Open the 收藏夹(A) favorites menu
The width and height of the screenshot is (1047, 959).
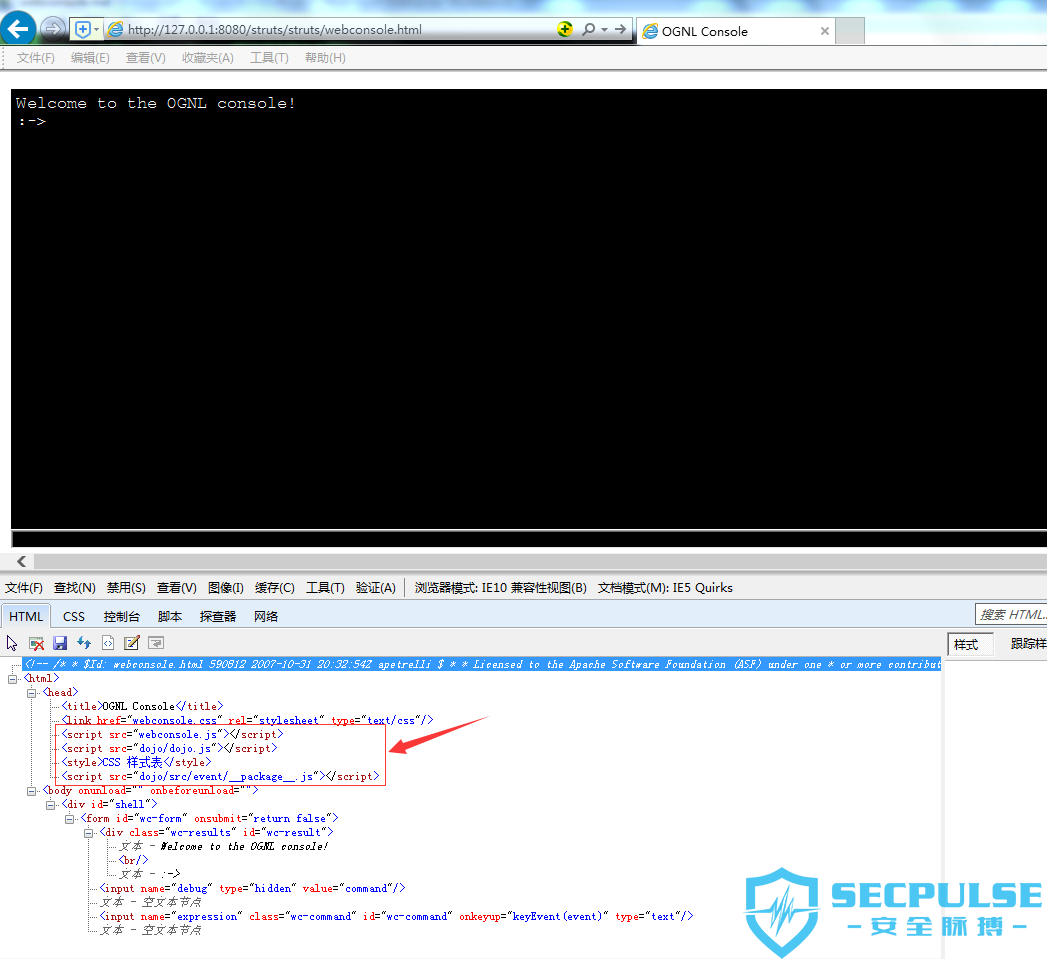(208, 58)
